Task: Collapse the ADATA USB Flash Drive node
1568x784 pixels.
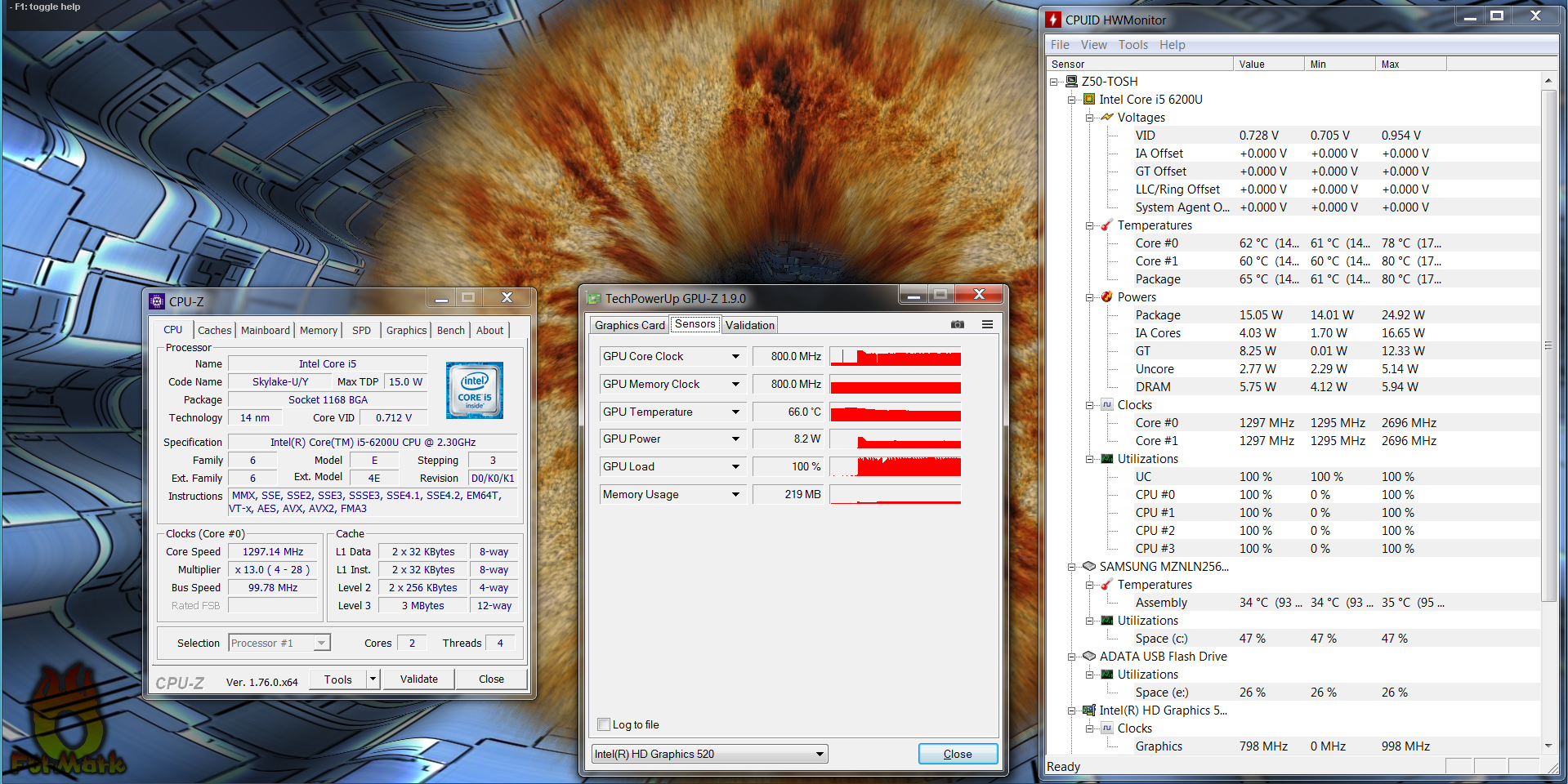Action: [x=1071, y=657]
